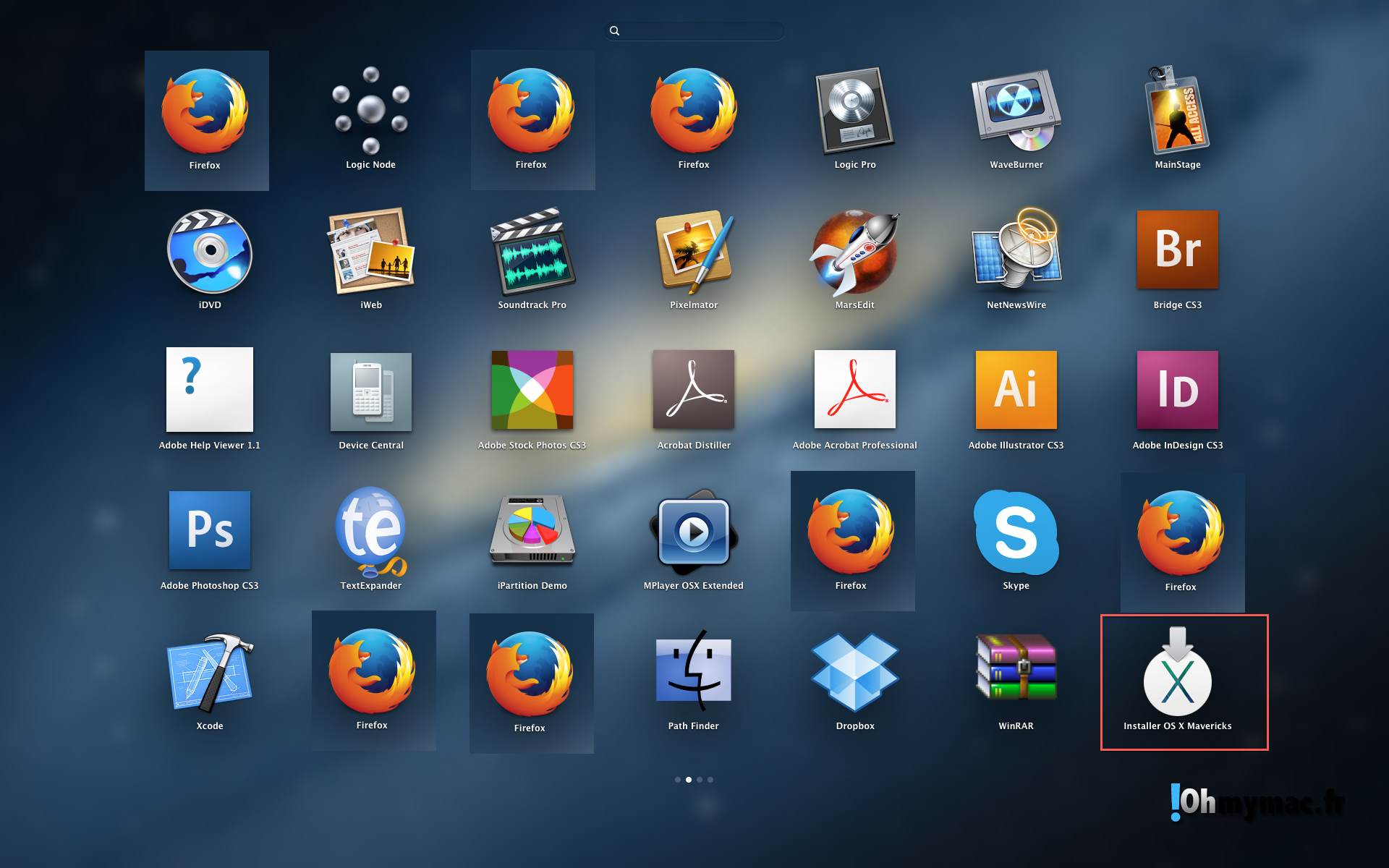Viewport: 1389px width, 868px height.
Task: Launch iDVD from Launchpad
Action: [x=210, y=252]
